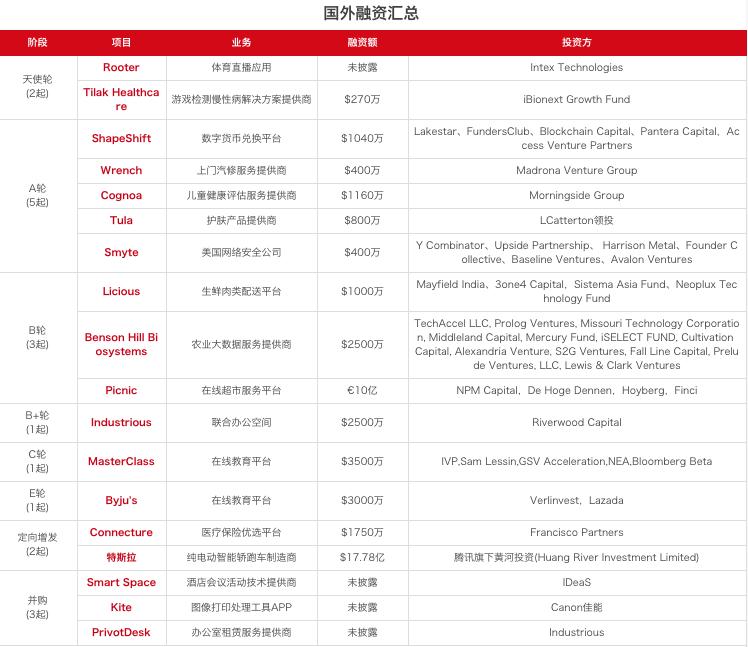
Task: Select the Cognoa project name
Action: 121,196
